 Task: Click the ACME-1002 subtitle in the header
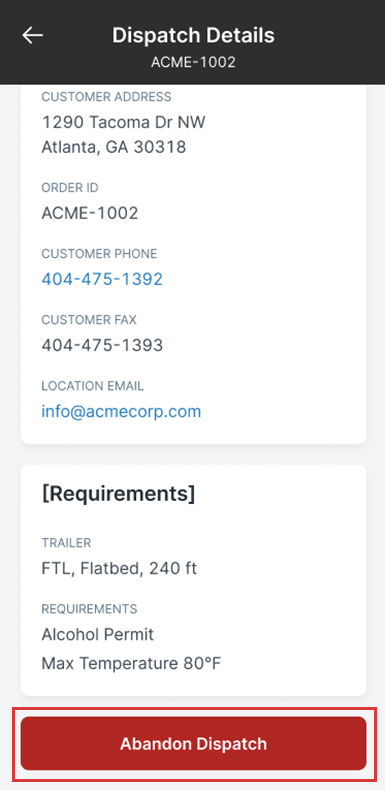(194, 62)
